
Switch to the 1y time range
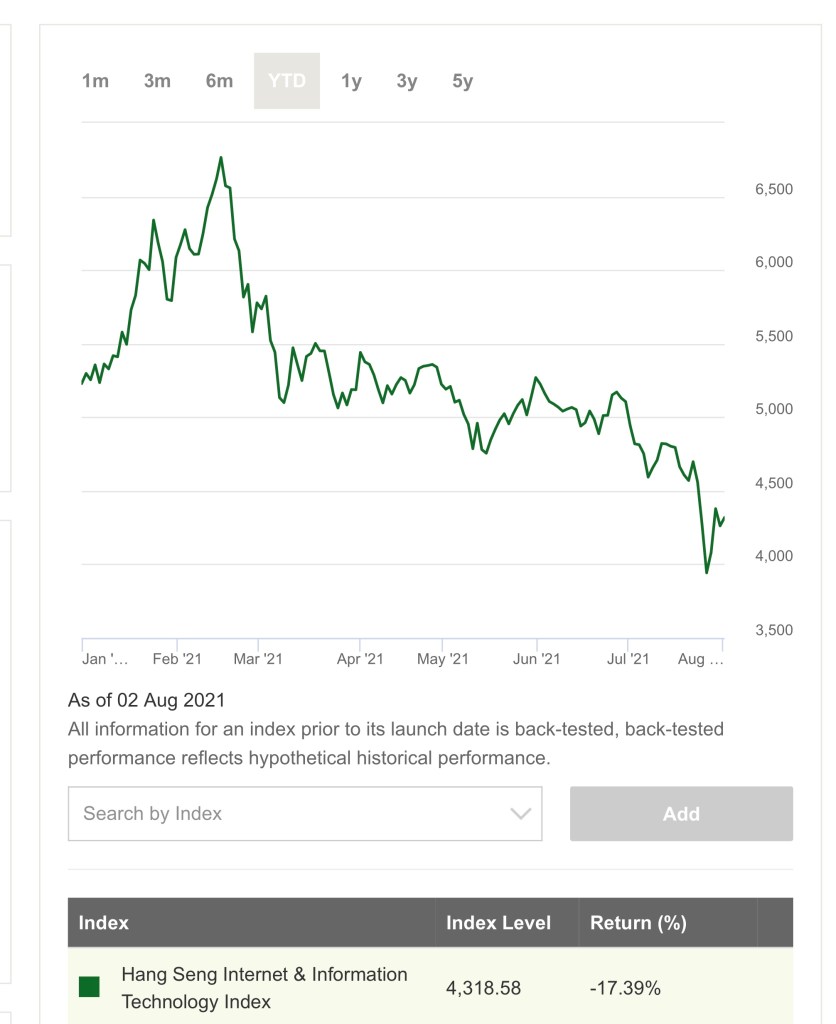[x=351, y=82]
